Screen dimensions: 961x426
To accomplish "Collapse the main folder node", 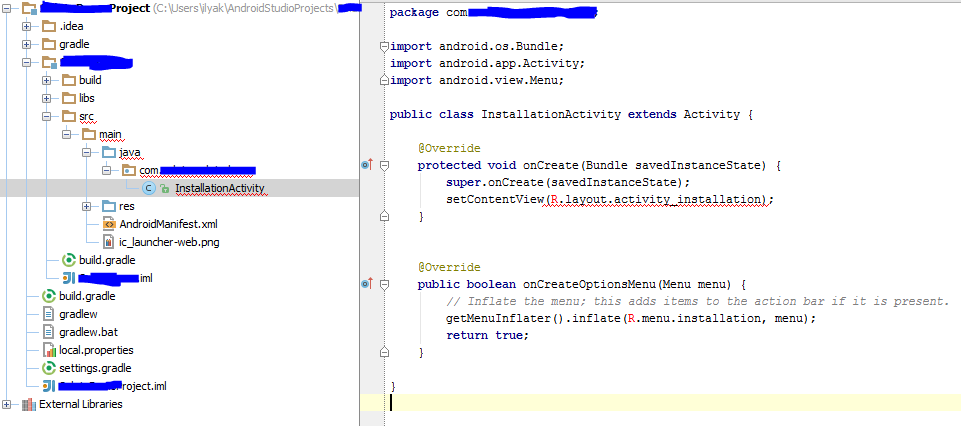I will pyautogui.click(x=66, y=134).
